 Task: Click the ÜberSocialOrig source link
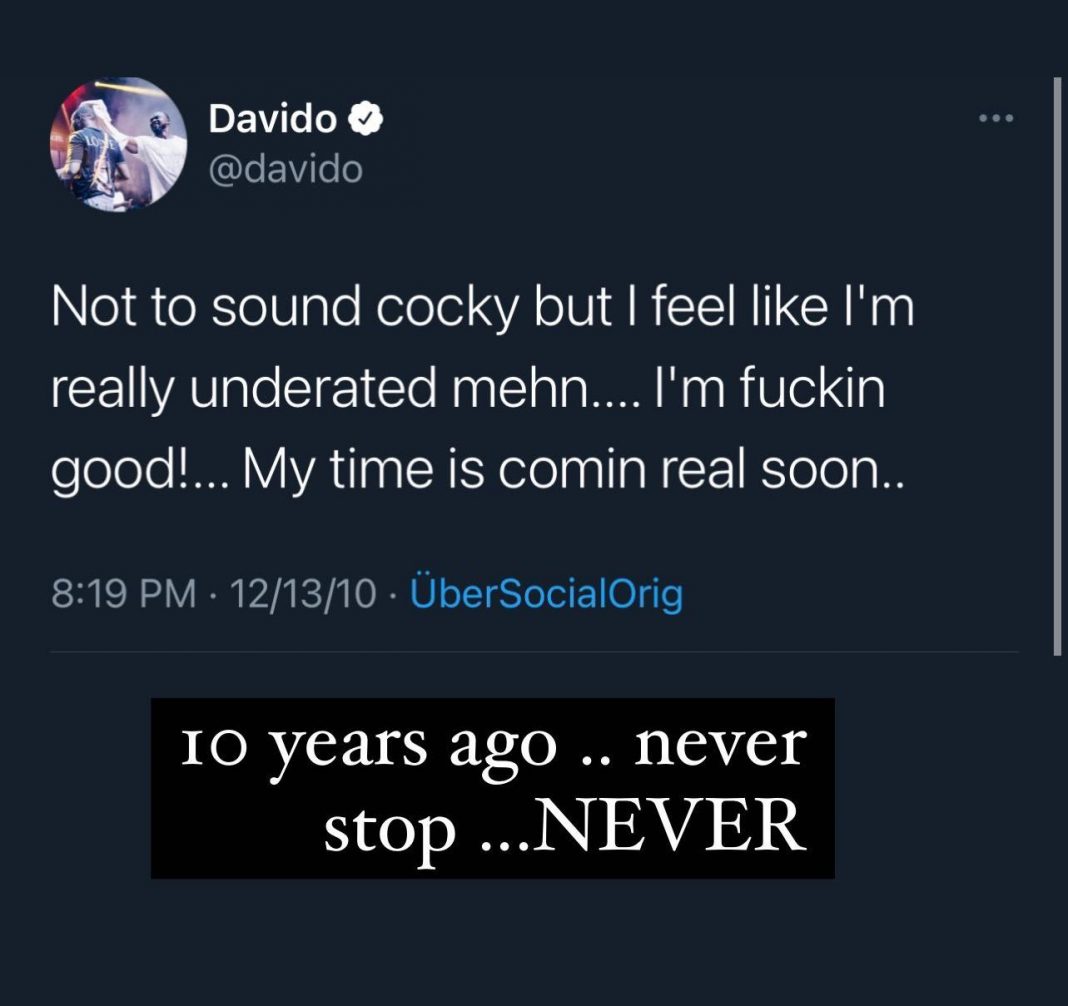pos(546,593)
